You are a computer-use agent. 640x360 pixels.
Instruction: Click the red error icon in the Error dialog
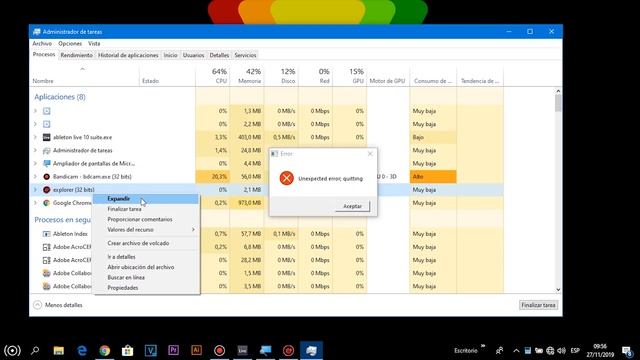[287, 178]
